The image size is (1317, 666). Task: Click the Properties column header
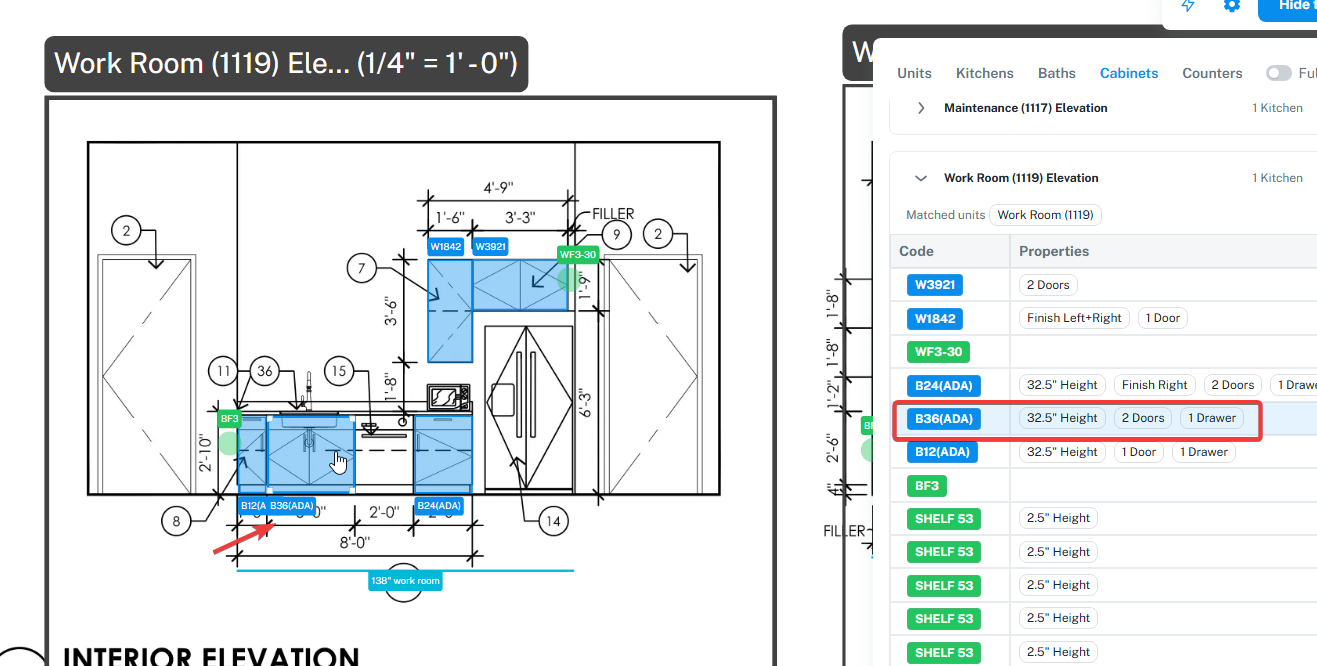tap(1054, 251)
